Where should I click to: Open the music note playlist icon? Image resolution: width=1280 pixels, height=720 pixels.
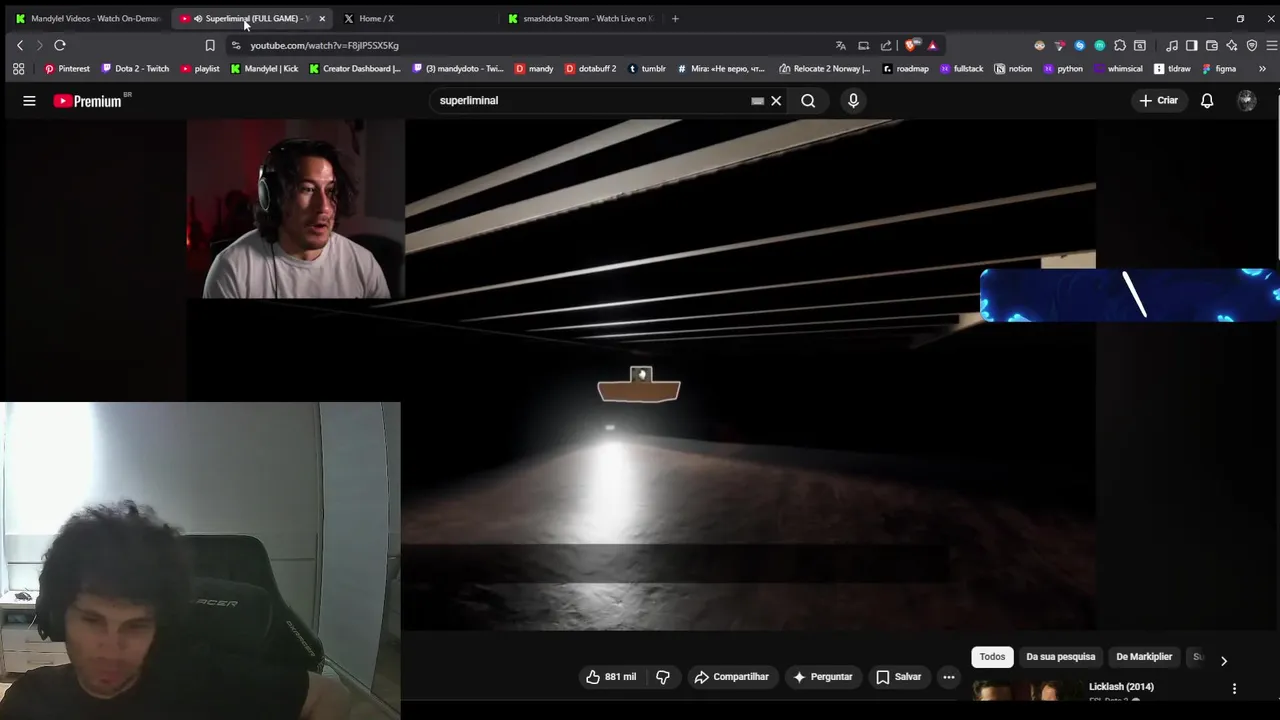1172,45
